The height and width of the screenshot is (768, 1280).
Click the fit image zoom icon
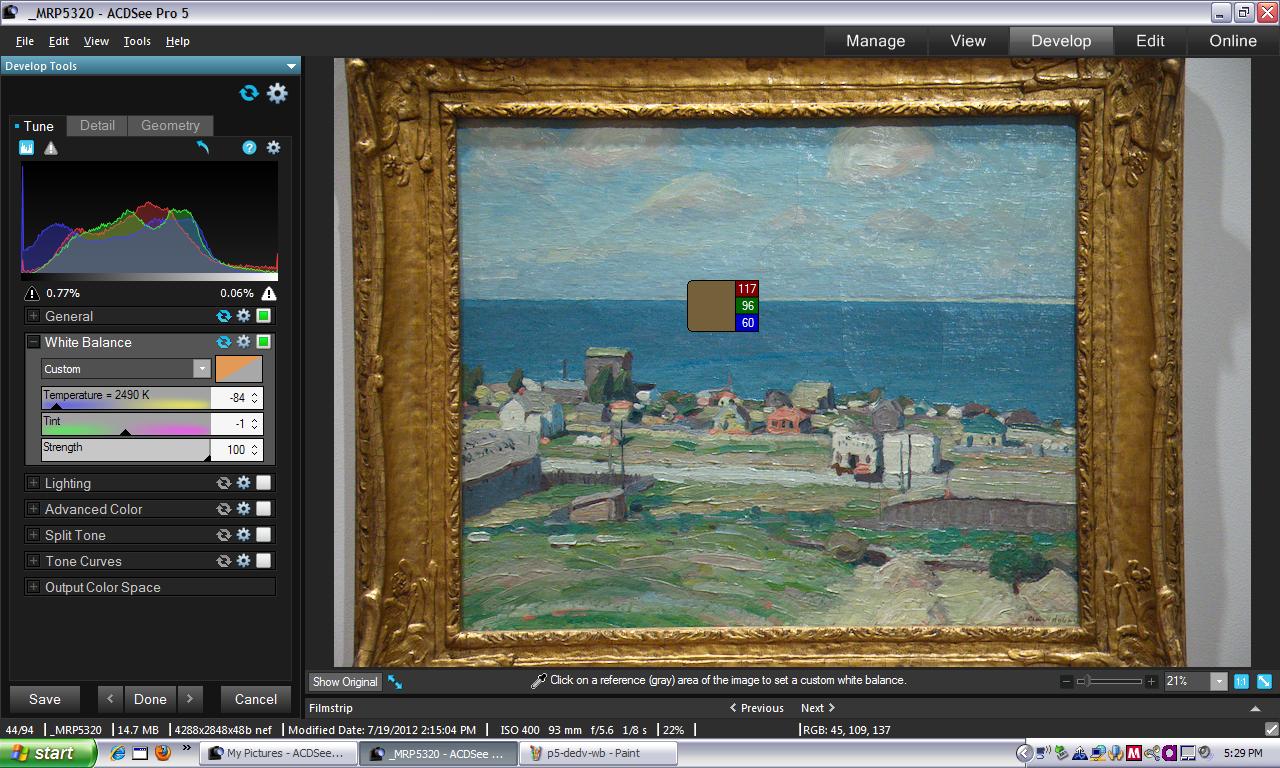(x=1264, y=681)
